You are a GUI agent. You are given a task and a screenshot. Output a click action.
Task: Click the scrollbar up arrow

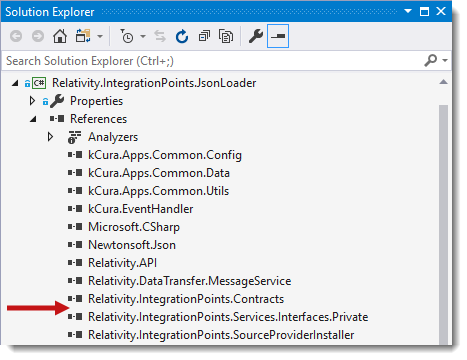click(443, 82)
